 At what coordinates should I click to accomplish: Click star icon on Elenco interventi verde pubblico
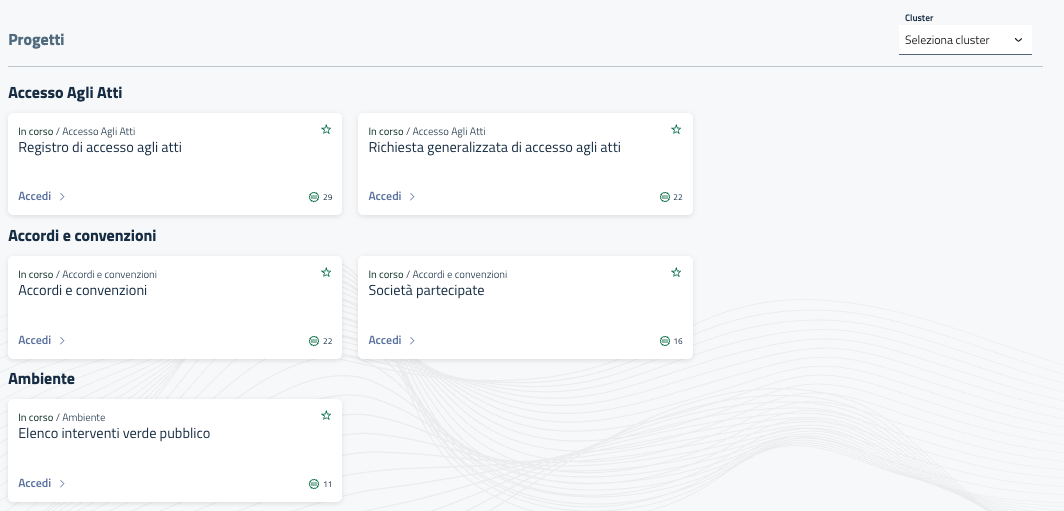point(326,416)
